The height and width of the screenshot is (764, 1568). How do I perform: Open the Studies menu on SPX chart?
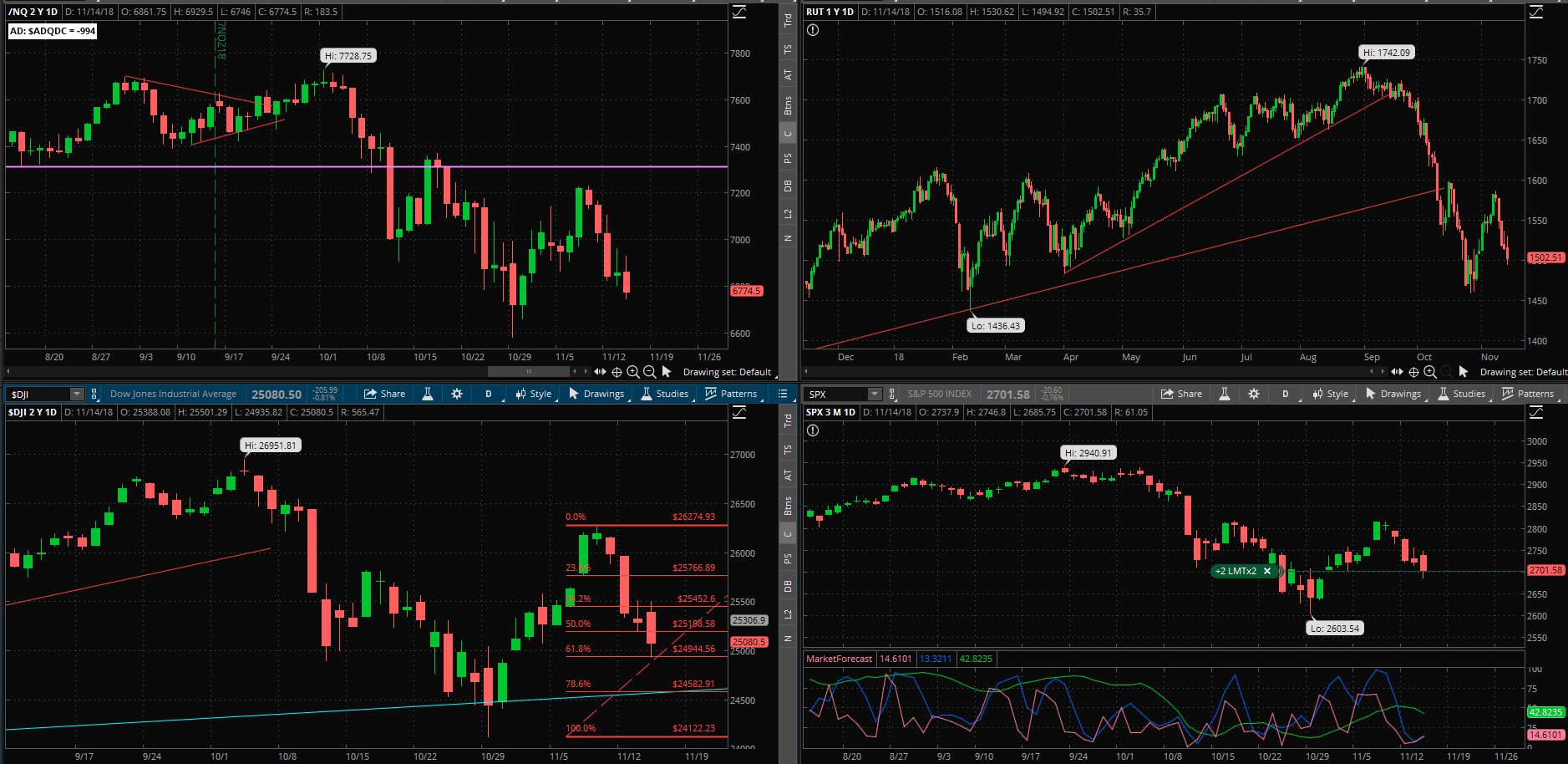click(1462, 394)
